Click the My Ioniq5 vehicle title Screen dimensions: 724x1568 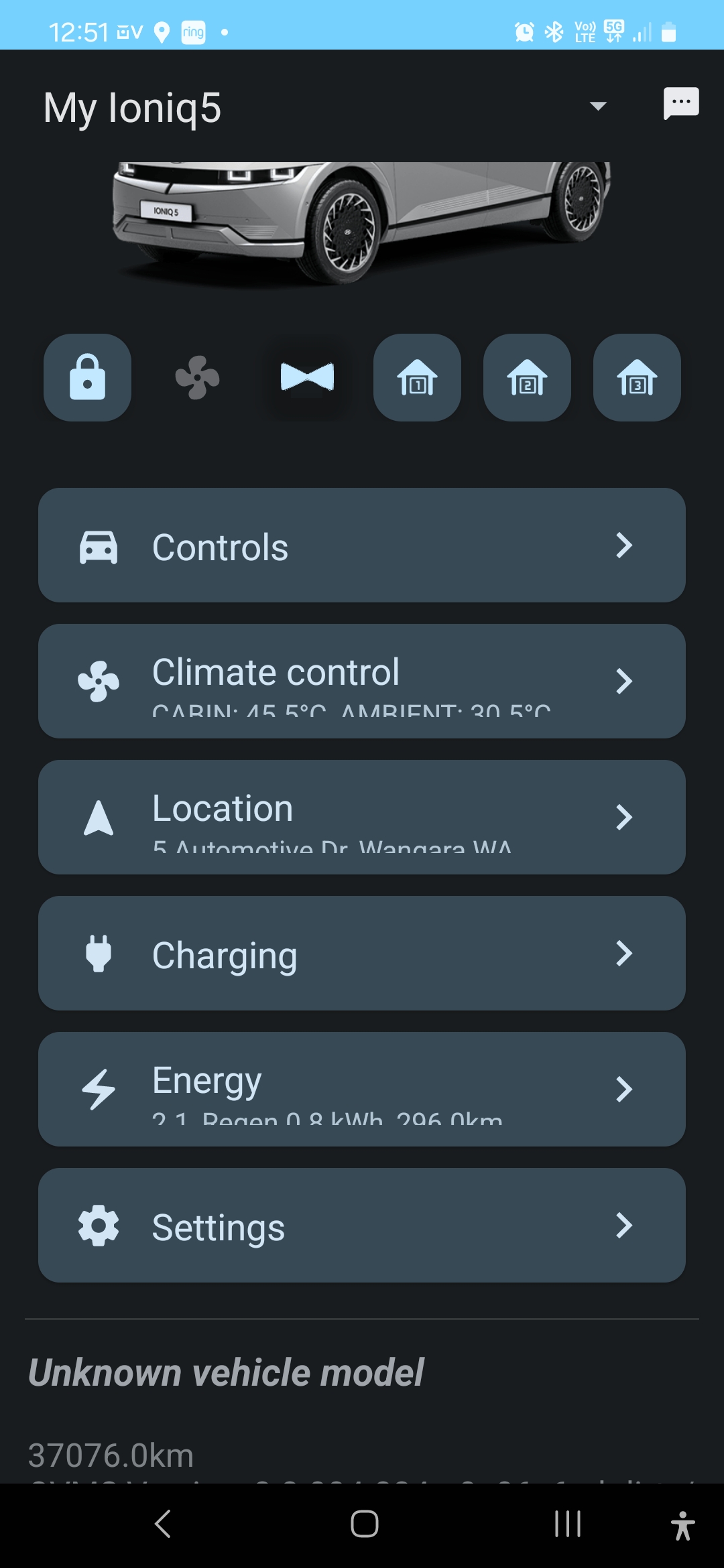click(132, 108)
